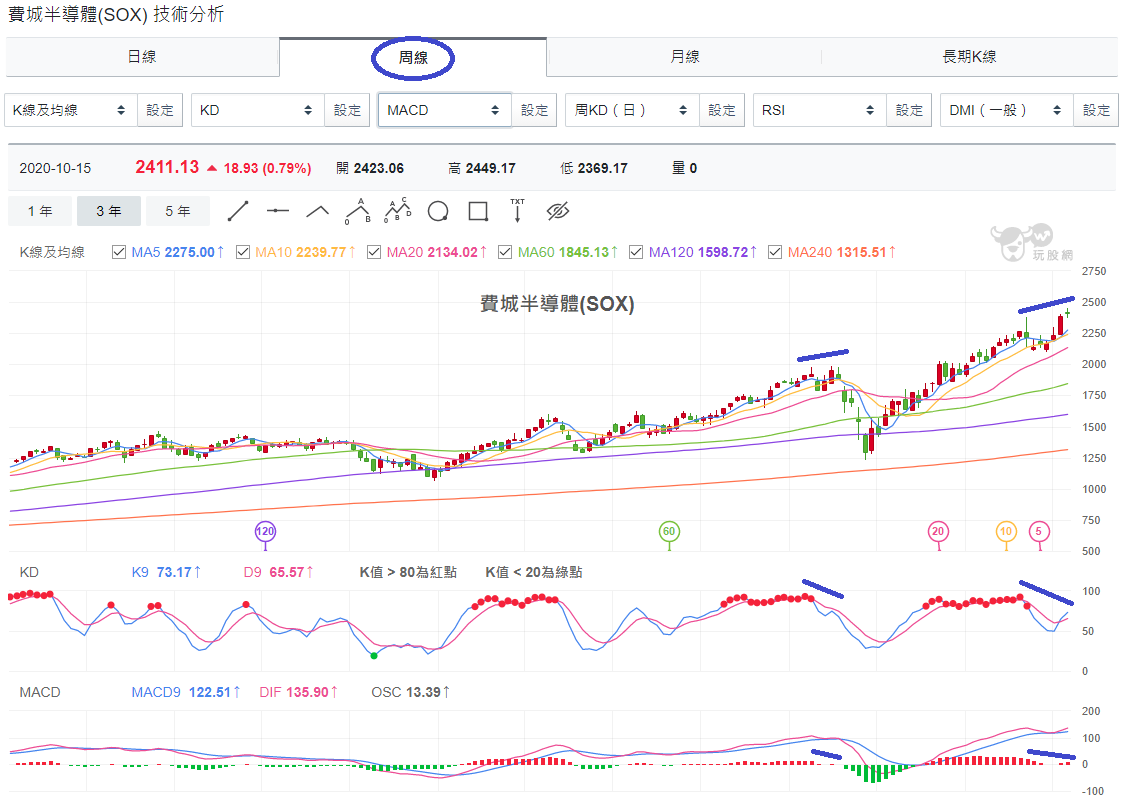1139x803 pixels.
Task: Toggle the hide drawings eye icon
Action: (x=558, y=211)
